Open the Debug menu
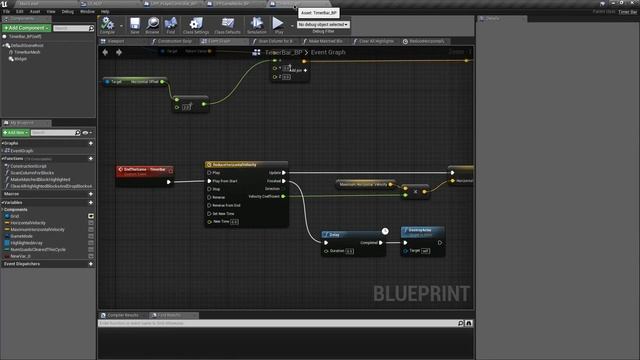This screenshot has height=360, width=640. (x=68, y=12)
